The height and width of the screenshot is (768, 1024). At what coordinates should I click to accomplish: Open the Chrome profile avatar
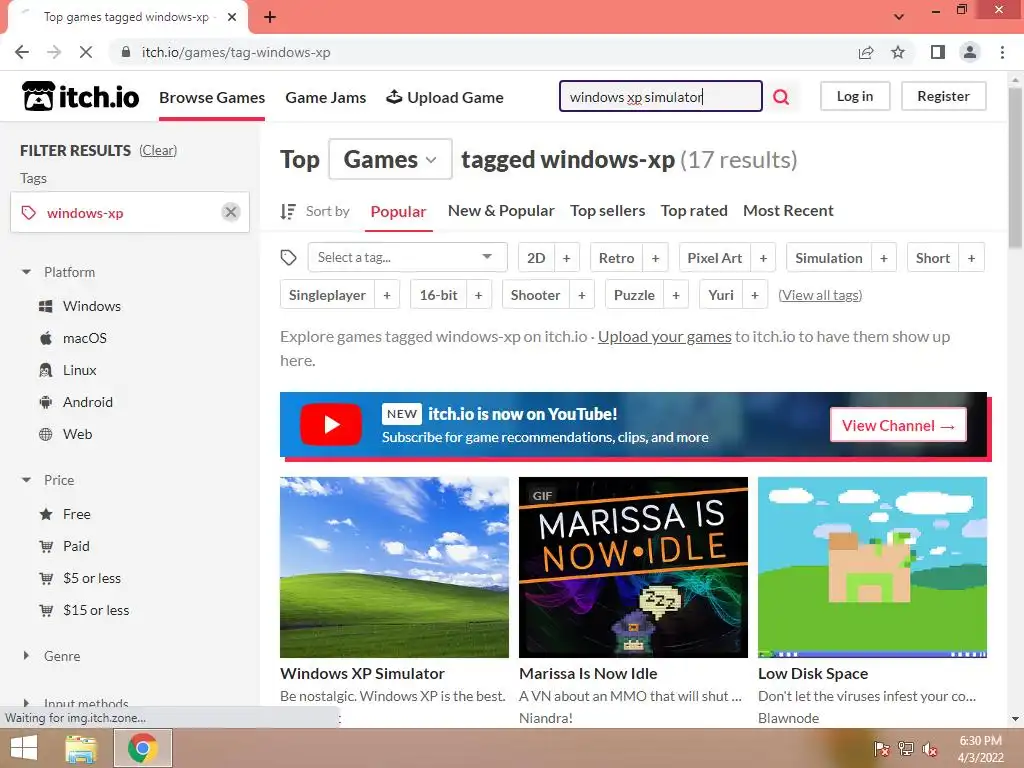[970, 52]
